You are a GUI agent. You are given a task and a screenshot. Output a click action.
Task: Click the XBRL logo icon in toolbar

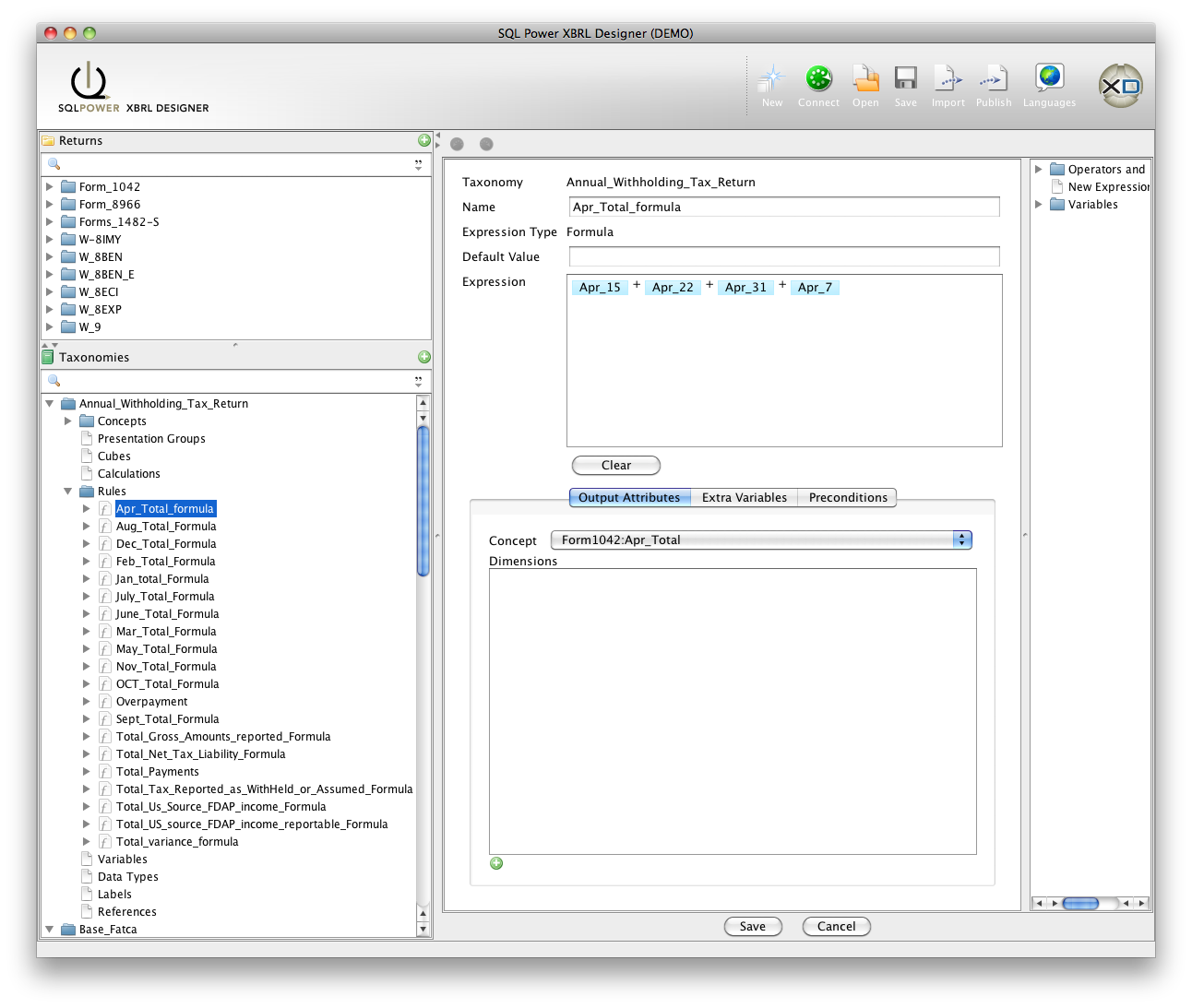1120,86
